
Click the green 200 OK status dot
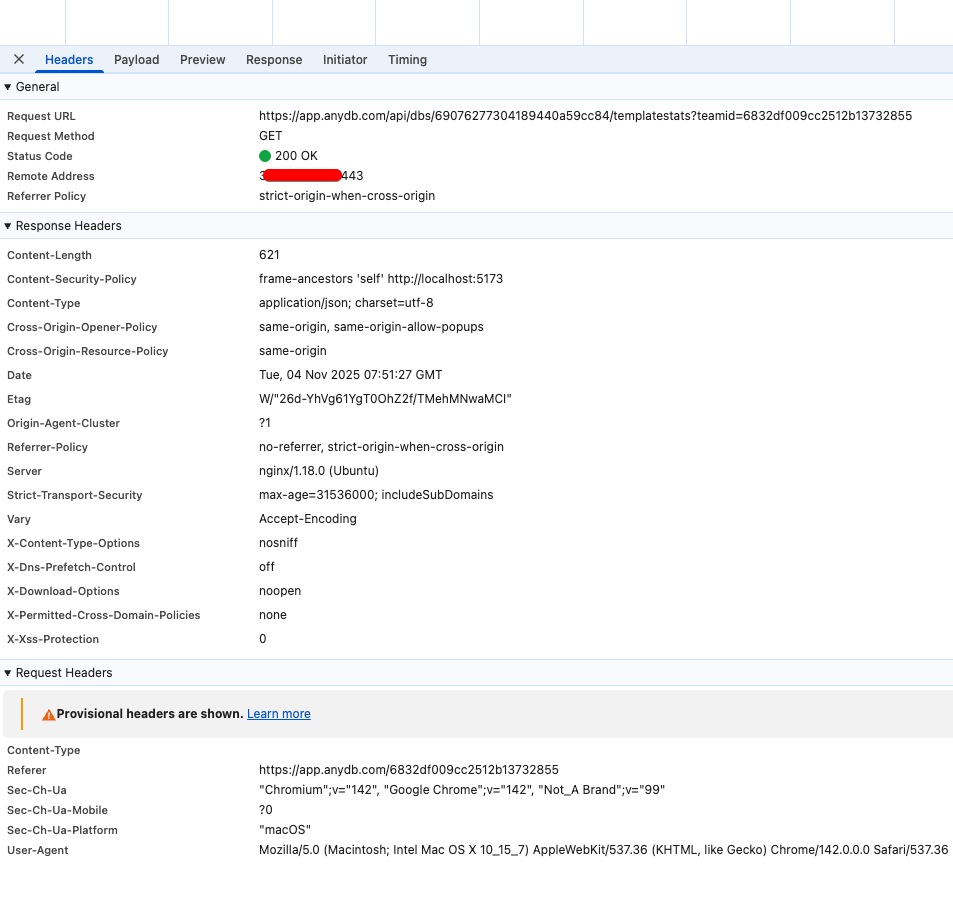point(265,156)
